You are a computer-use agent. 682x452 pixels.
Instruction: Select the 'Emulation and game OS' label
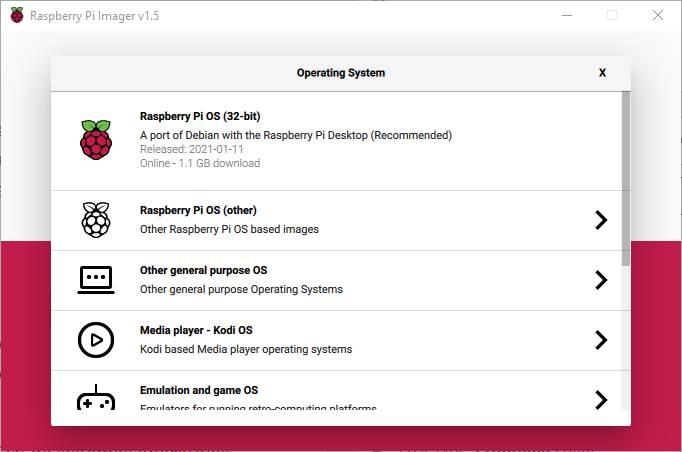pos(198,390)
